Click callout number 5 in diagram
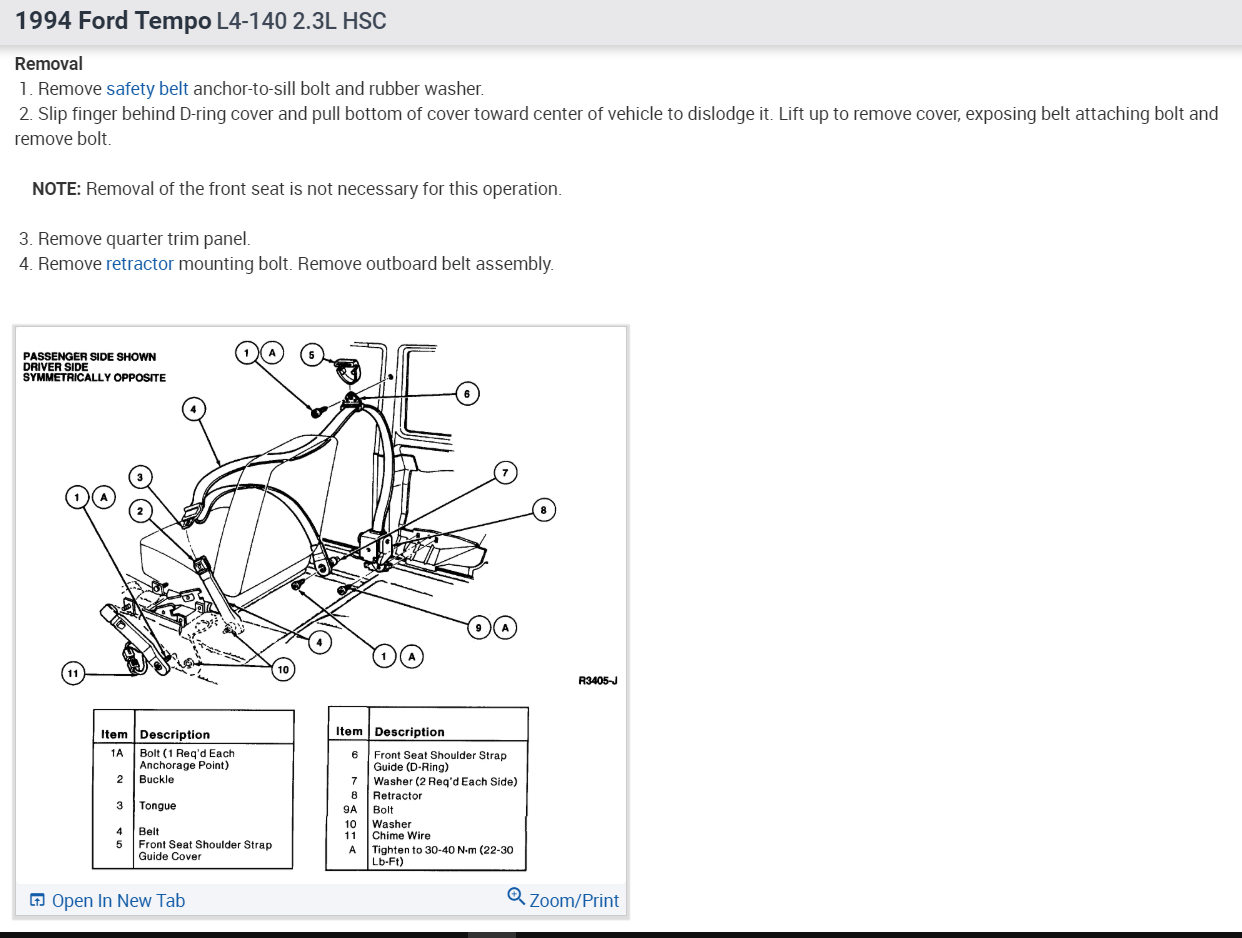The image size is (1242, 938). [312, 354]
